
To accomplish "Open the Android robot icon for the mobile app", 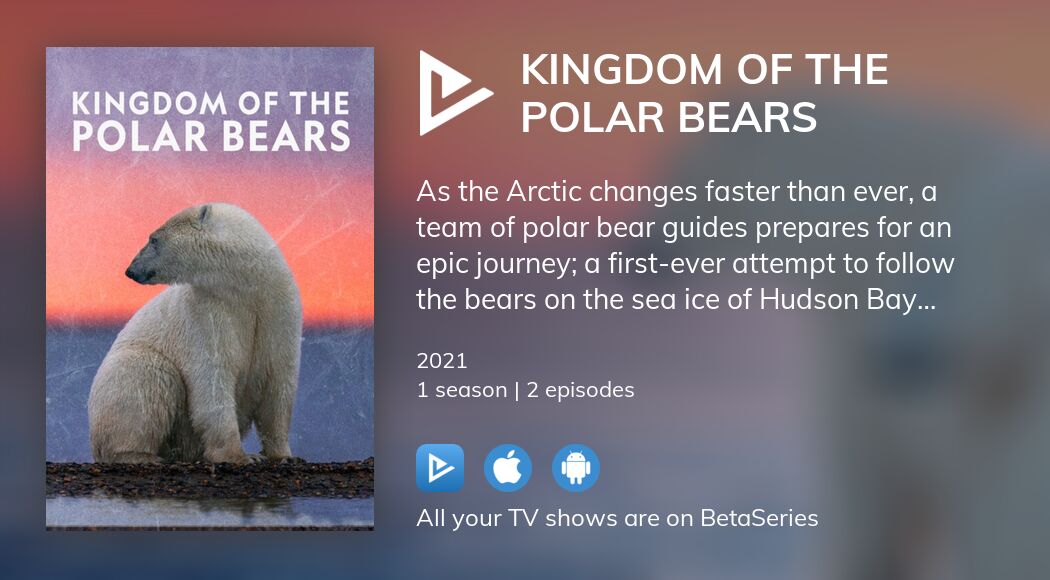I will 576,467.
